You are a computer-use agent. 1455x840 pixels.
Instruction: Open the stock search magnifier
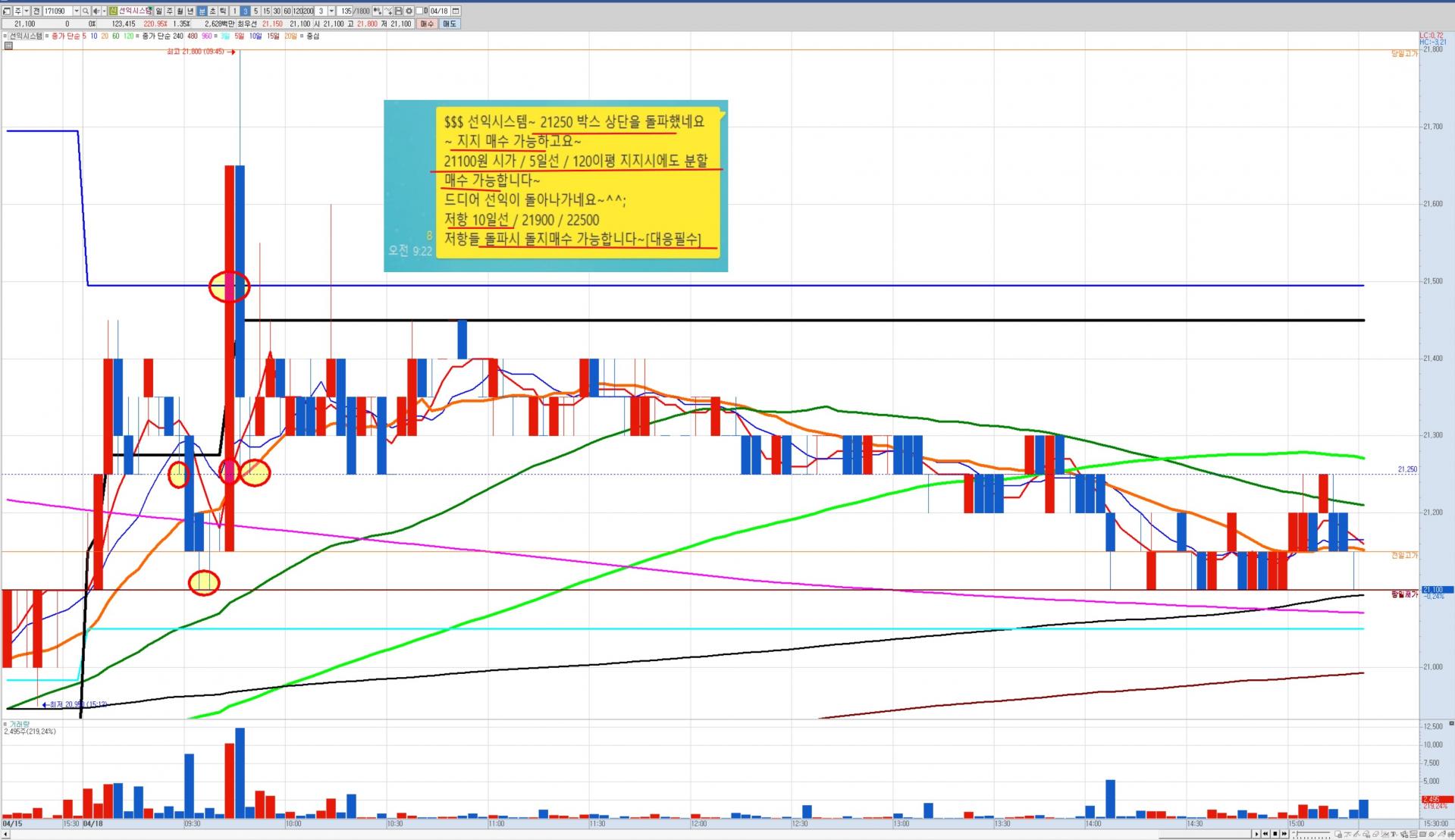[x=86, y=11]
